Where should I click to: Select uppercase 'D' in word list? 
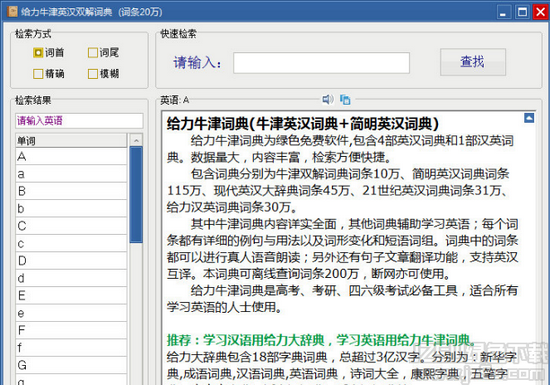(x=71, y=261)
